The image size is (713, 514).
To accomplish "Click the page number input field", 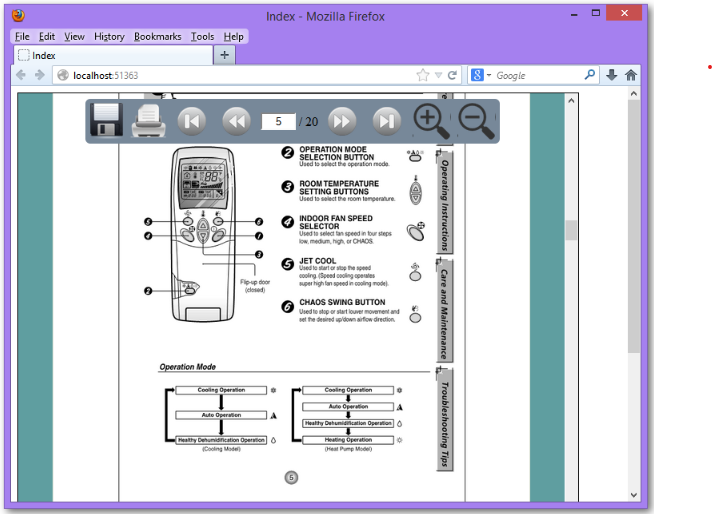I will pos(278,121).
